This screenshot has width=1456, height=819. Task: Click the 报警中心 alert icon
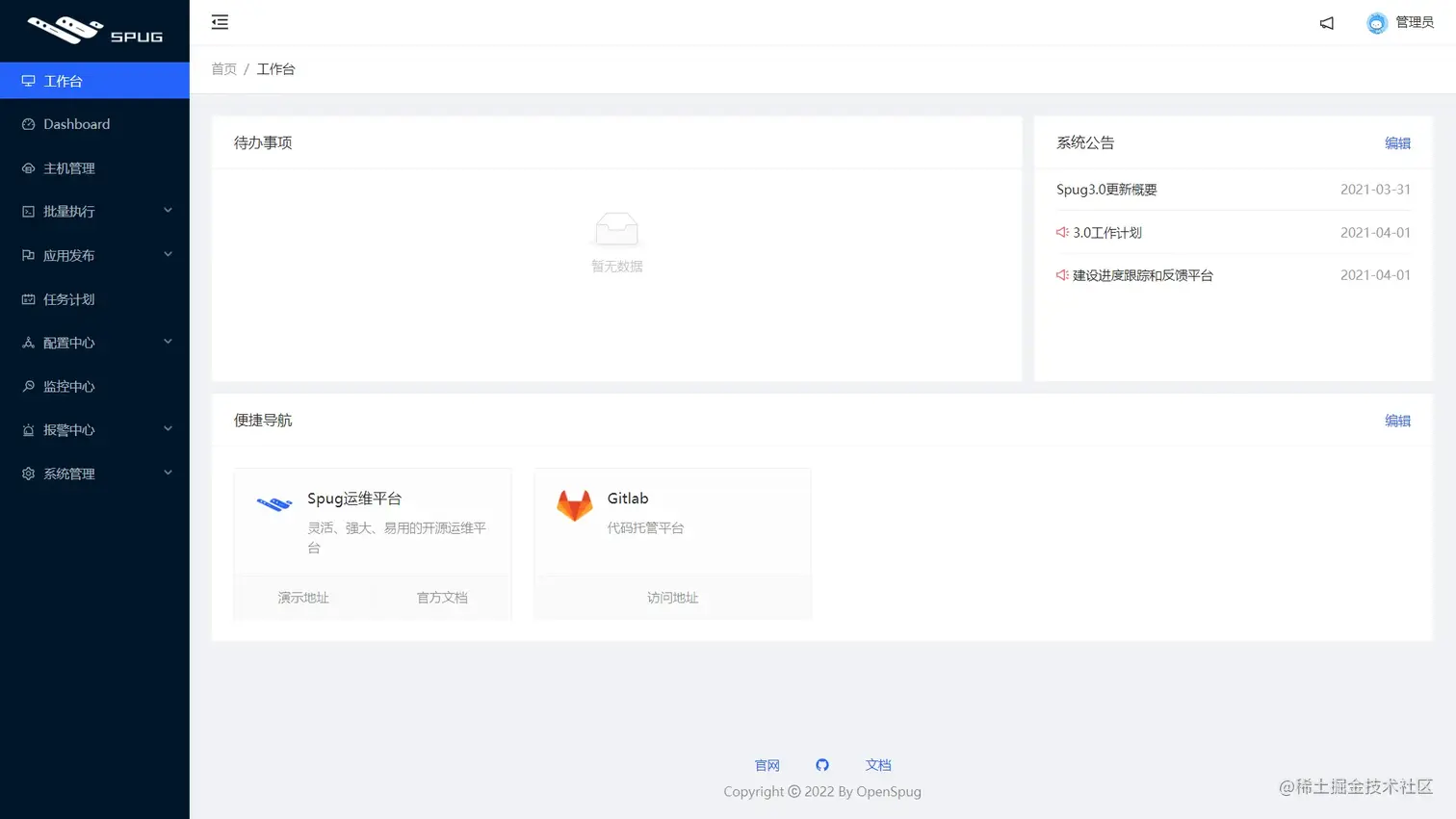click(28, 430)
